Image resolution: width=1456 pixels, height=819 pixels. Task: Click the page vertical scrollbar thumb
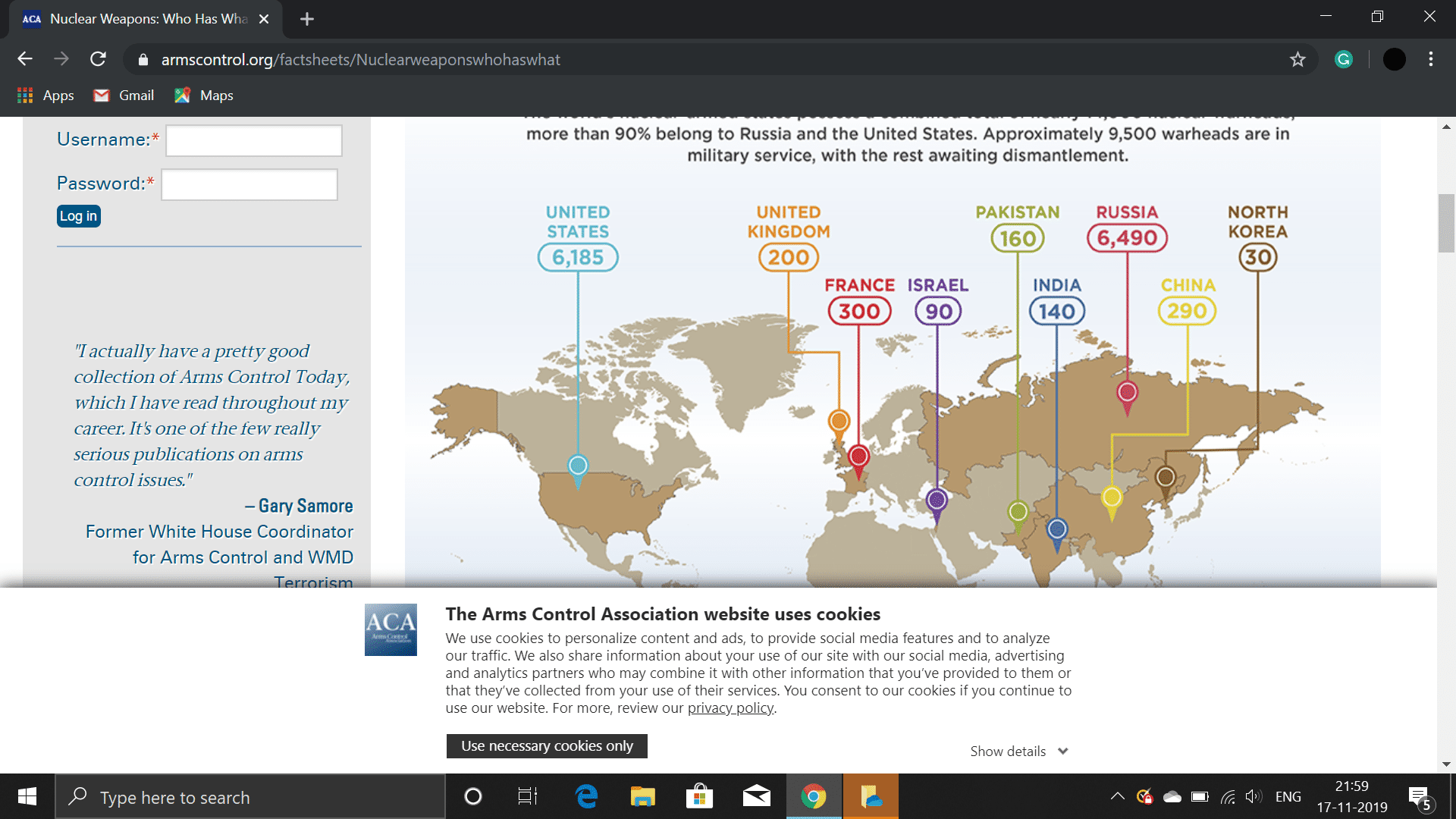click(1446, 224)
